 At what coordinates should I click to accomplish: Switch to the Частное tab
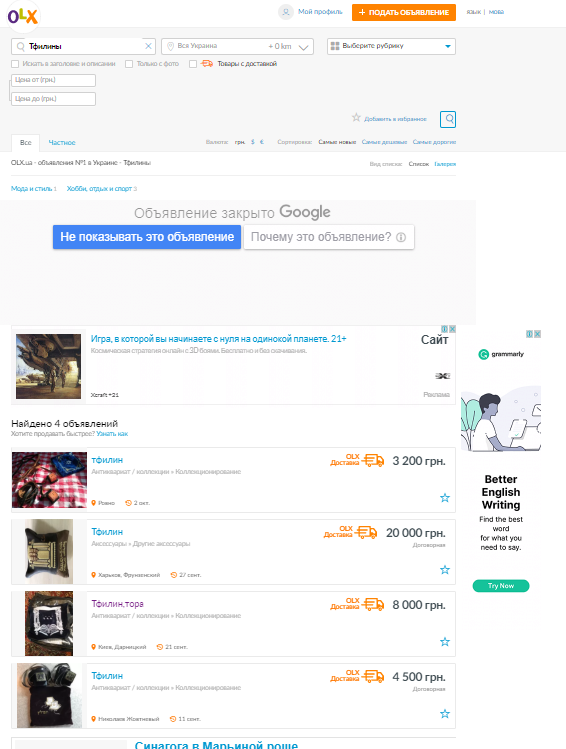(62, 142)
